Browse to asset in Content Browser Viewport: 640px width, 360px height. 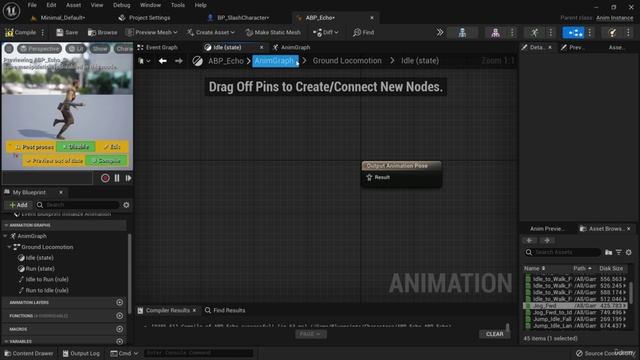(102, 32)
